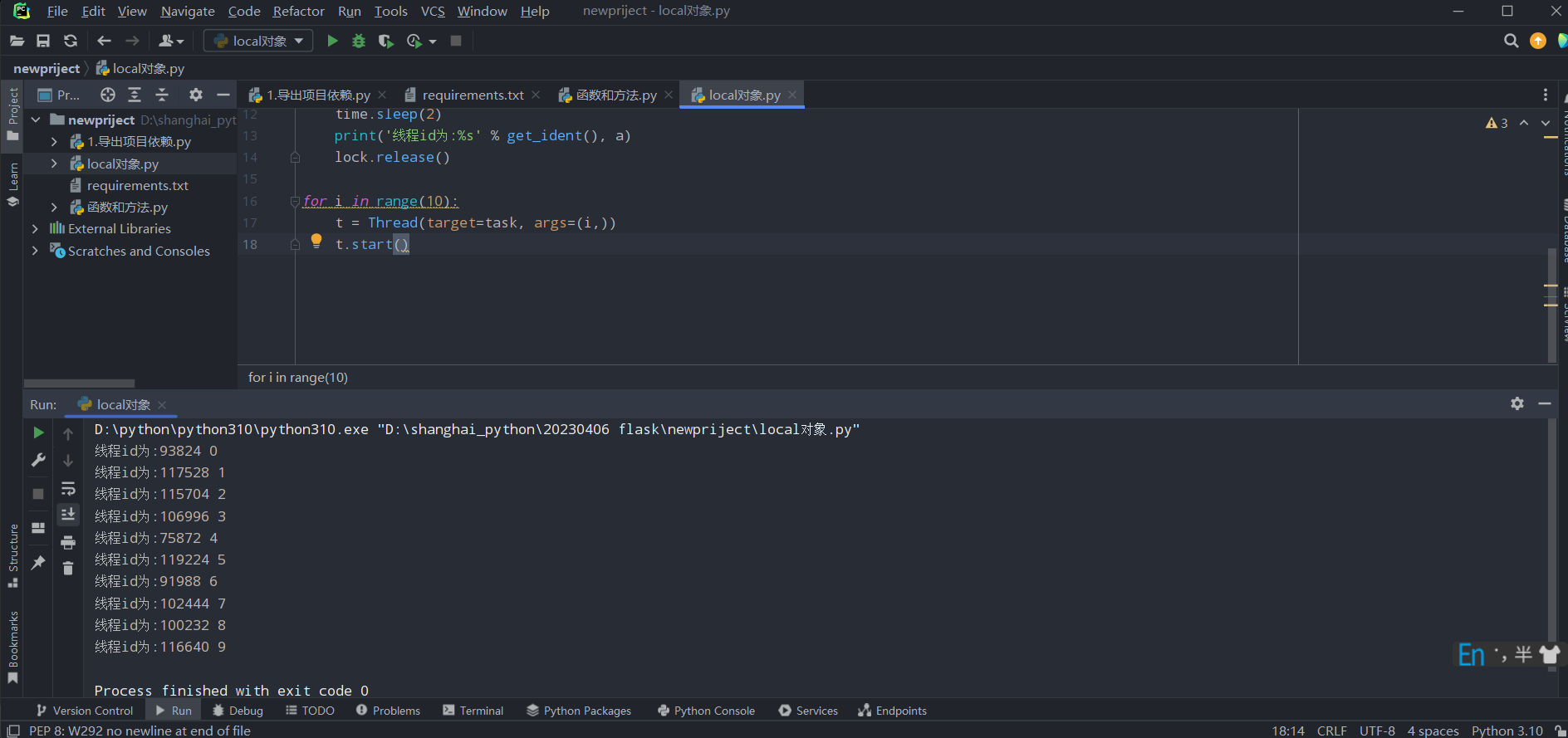Clear all Run console output trash icon
This screenshot has width=1568, height=738.
pyautogui.click(x=68, y=568)
